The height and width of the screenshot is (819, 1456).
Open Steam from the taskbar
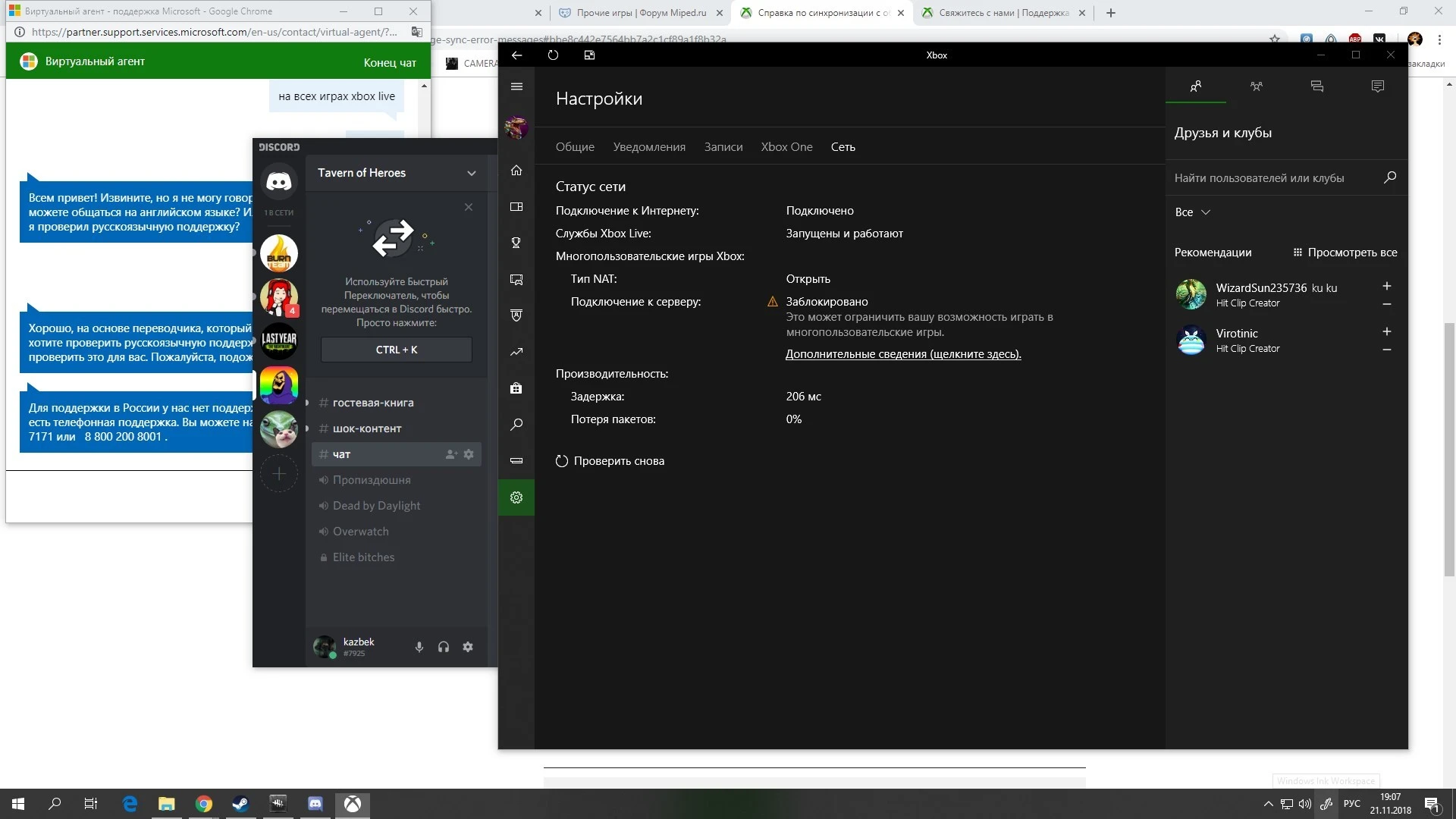tap(240, 804)
